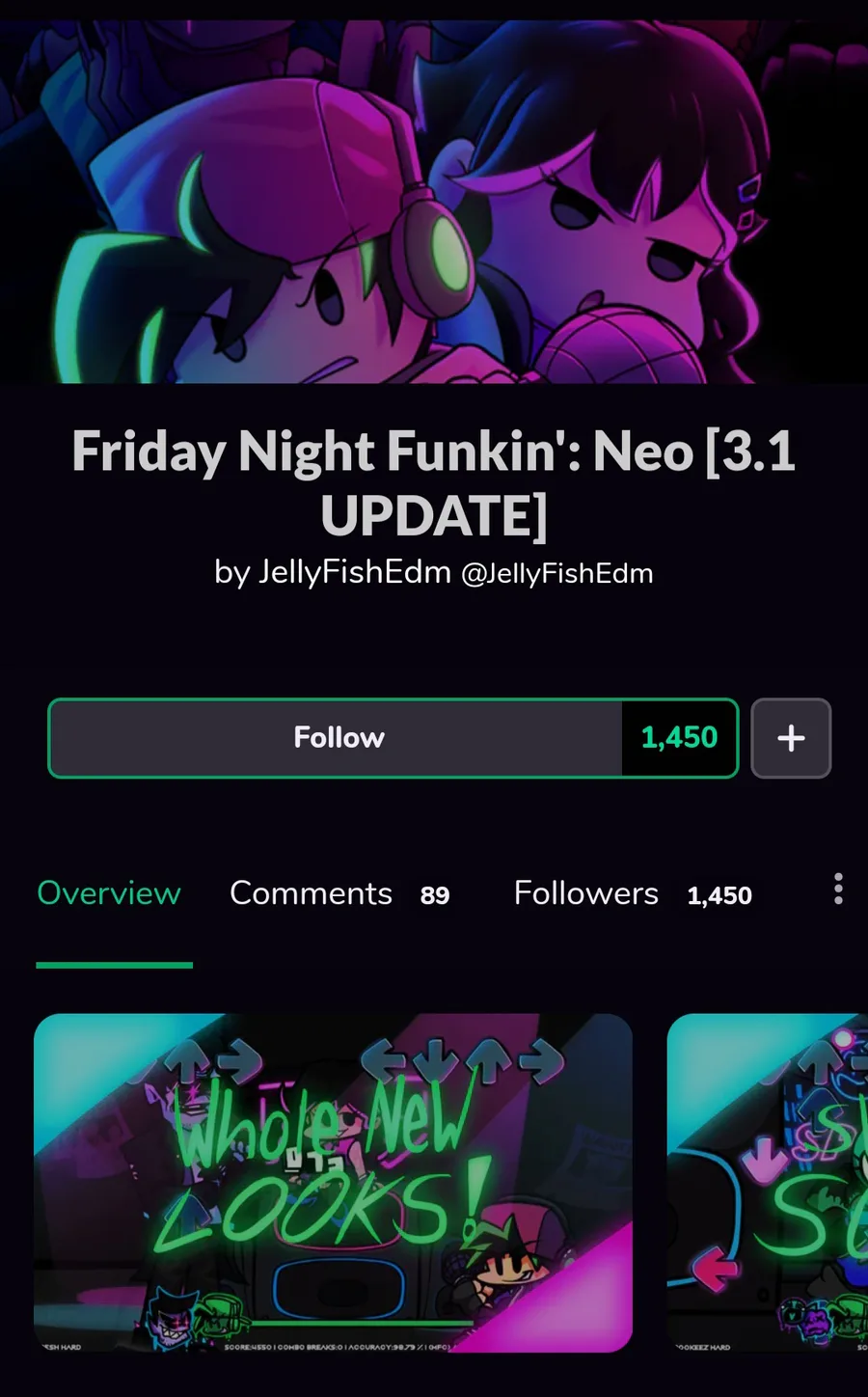Open the three-dot more options menu
Image resolution: width=868 pixels, height=1397 pixels.
pyautogui.click(x=838, y=889)
